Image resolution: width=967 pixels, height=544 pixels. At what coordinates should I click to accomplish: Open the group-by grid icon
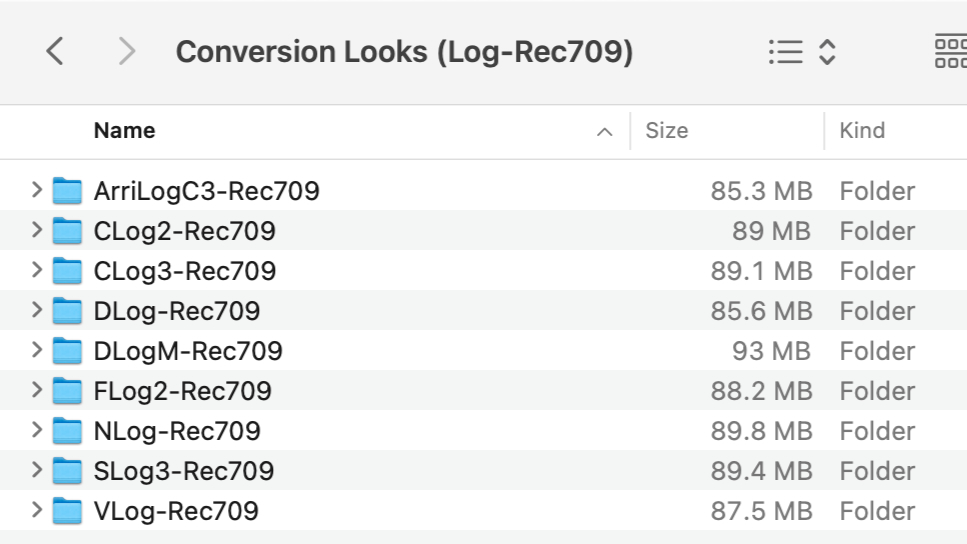pyautogui.click(x=951, y=51)
